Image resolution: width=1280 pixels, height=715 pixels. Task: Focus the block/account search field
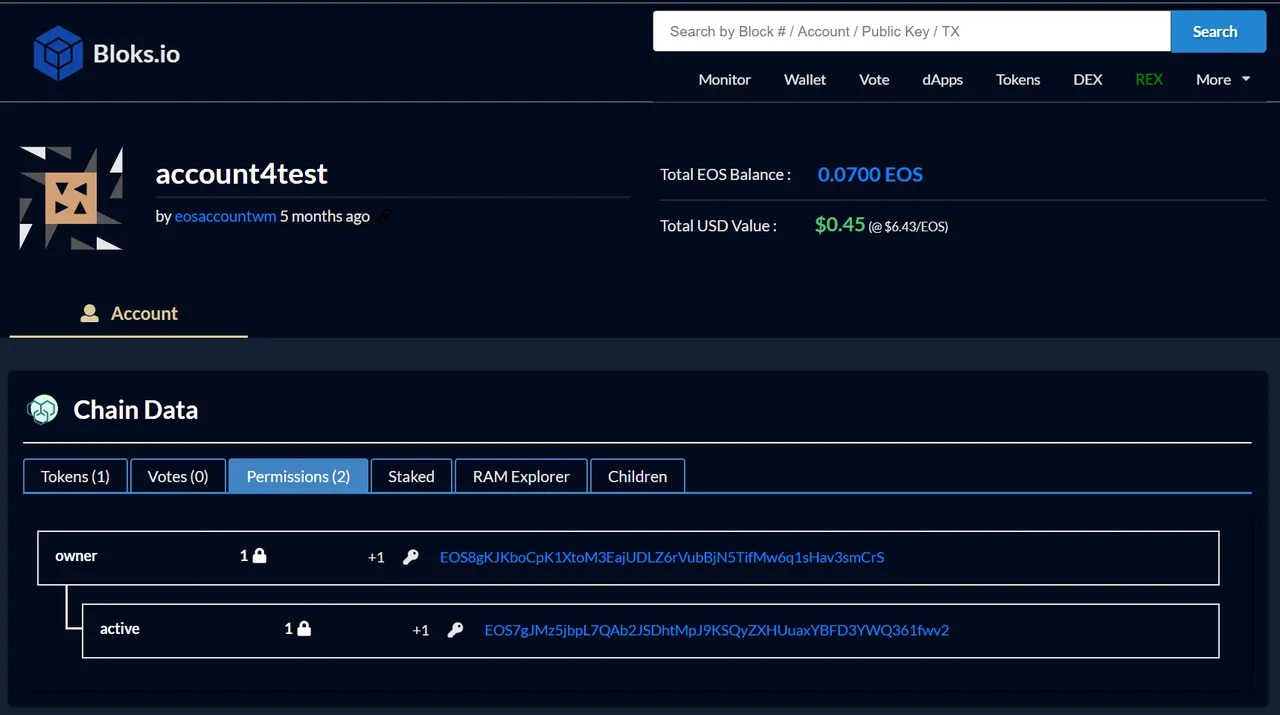click(912, 31)
